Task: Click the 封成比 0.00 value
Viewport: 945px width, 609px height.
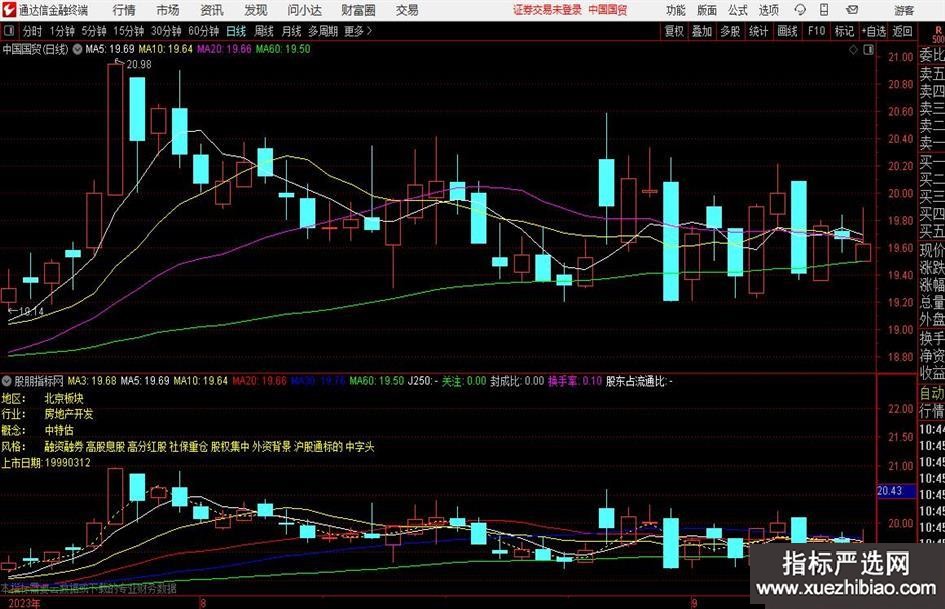Action: coord(517,381)
